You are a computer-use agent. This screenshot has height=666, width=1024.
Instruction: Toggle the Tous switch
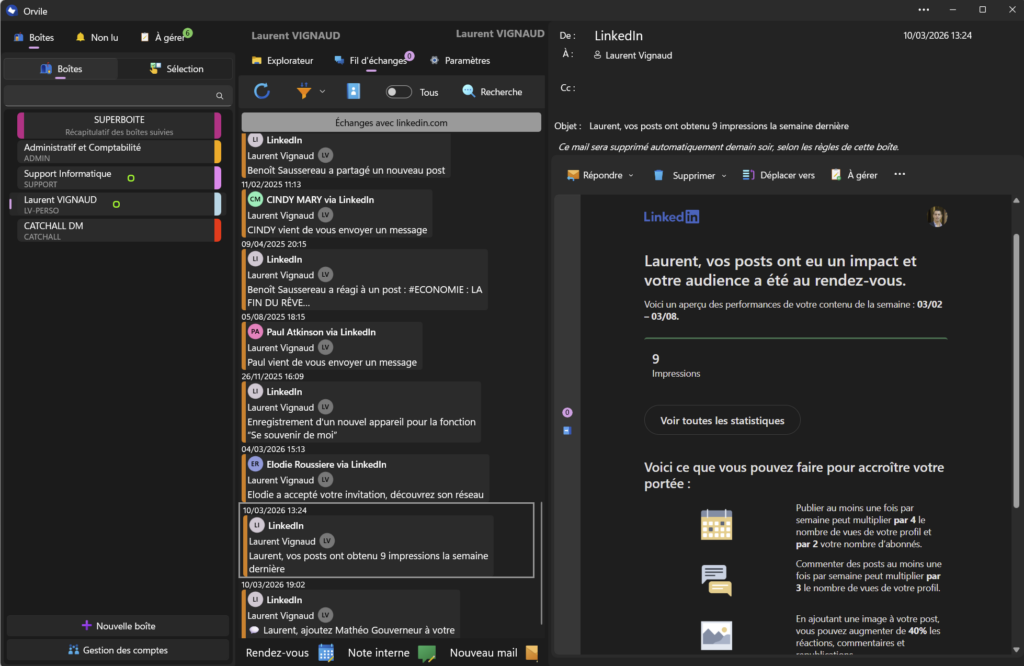[399, 92]
